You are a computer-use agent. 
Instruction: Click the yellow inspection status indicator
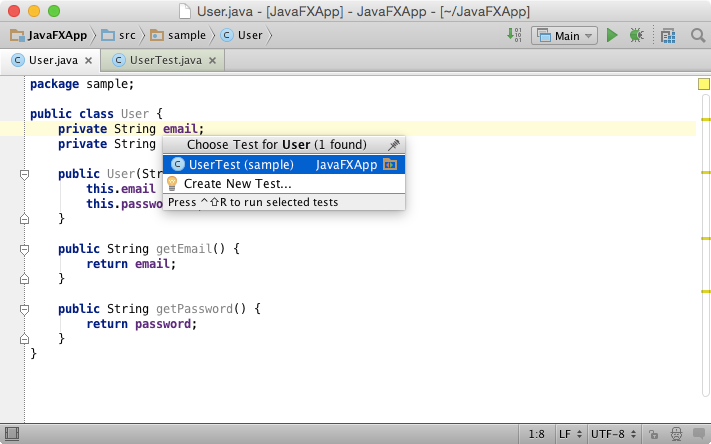(704, 84)
